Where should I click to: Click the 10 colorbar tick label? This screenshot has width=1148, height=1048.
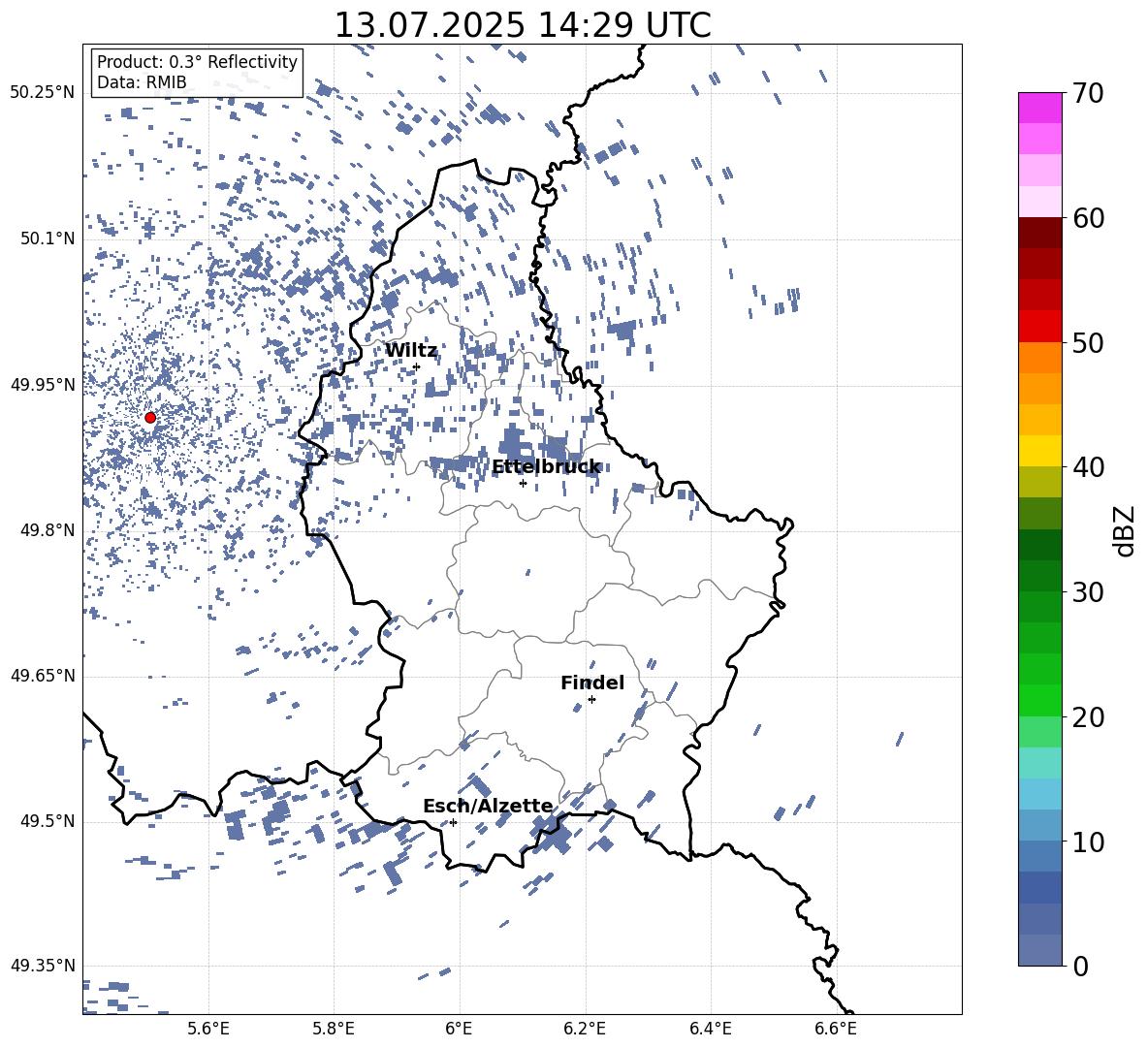click(x=1088, y=842)
